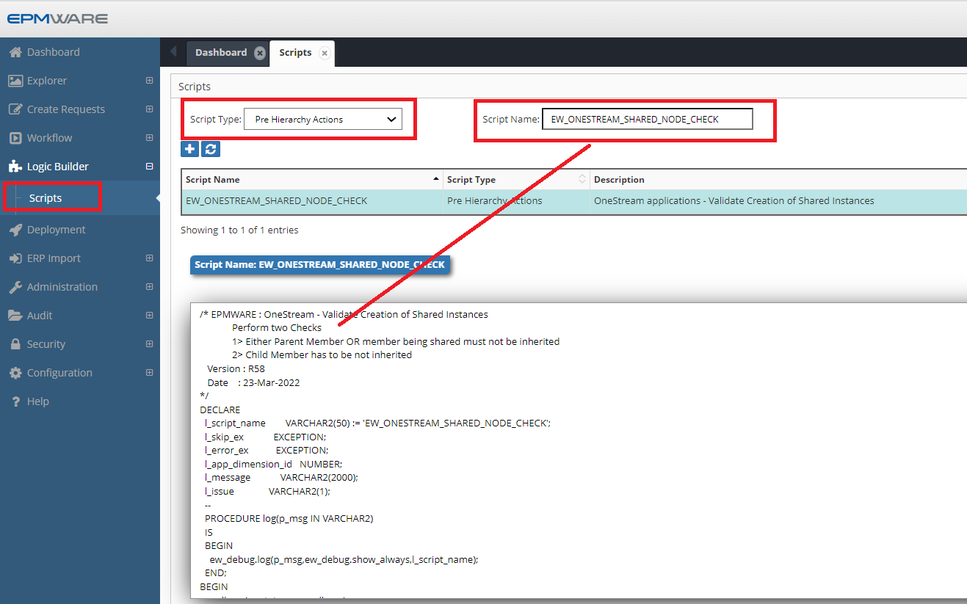This screenshot has width=967, height=604.
Task: Click the Script Name input field
Action: [x=646, y=118]
